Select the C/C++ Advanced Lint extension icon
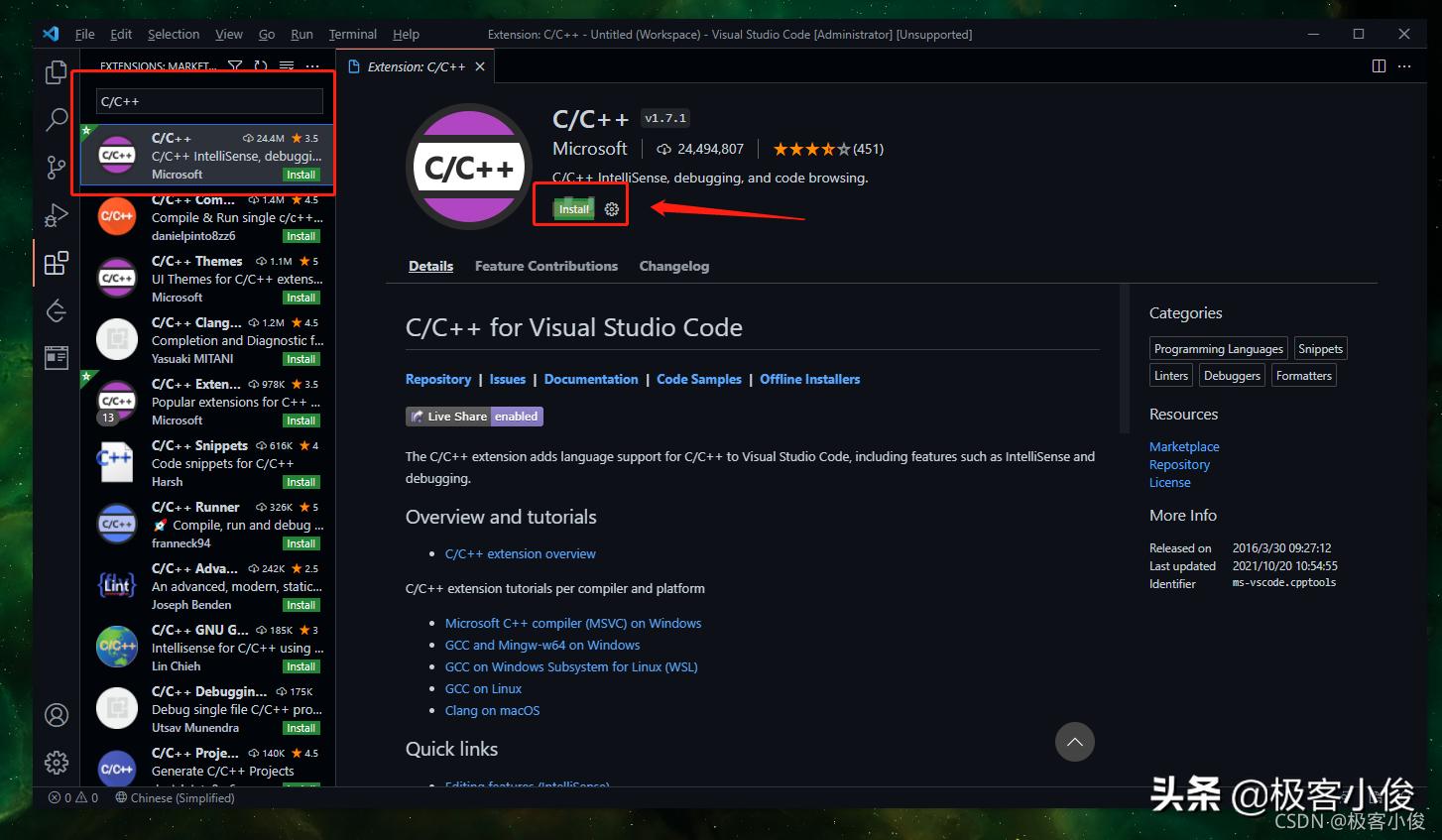This screenshot has width=1442, height=840. coord(117,586)
